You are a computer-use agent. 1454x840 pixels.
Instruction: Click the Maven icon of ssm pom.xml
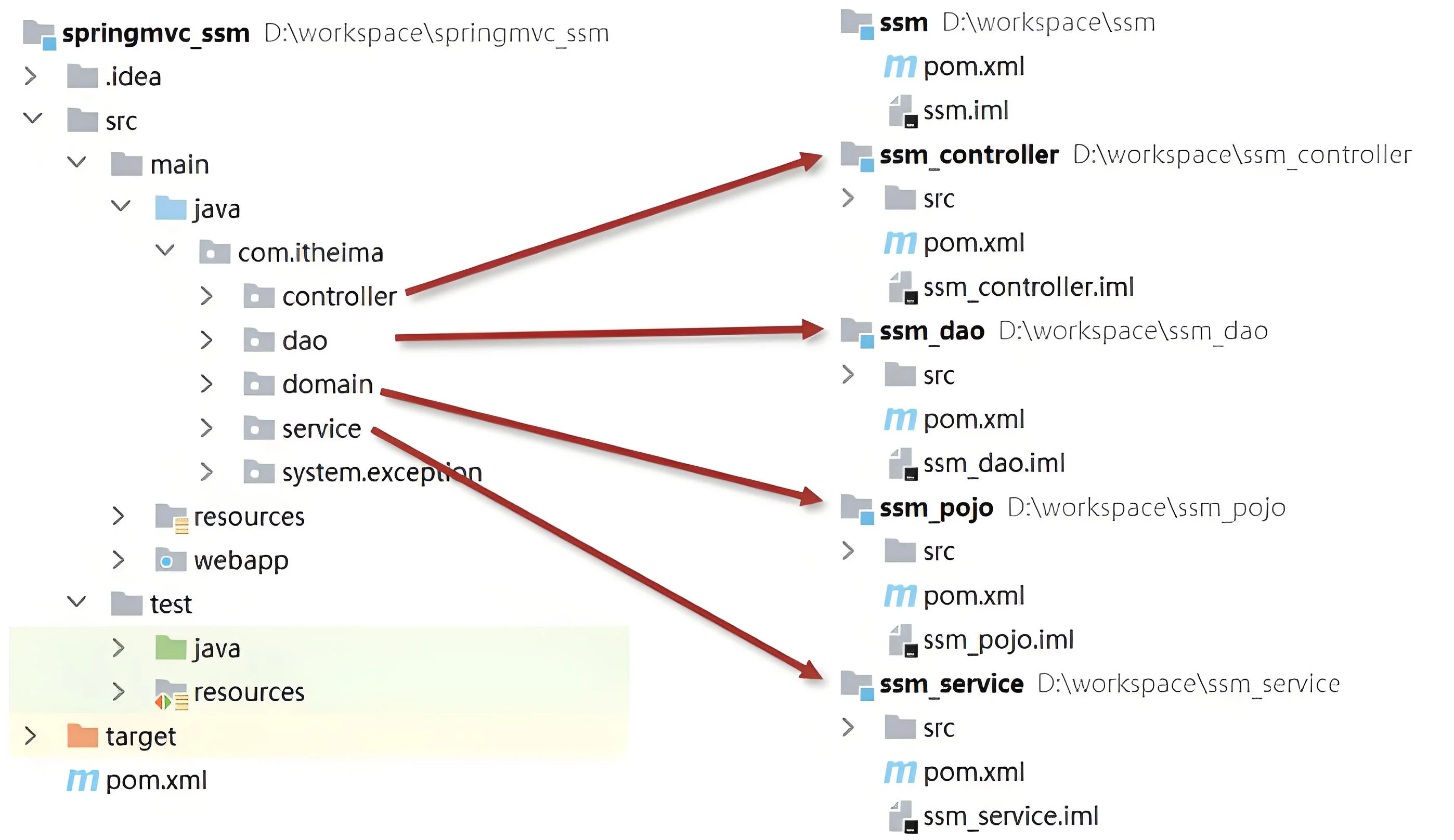(900, 67)
